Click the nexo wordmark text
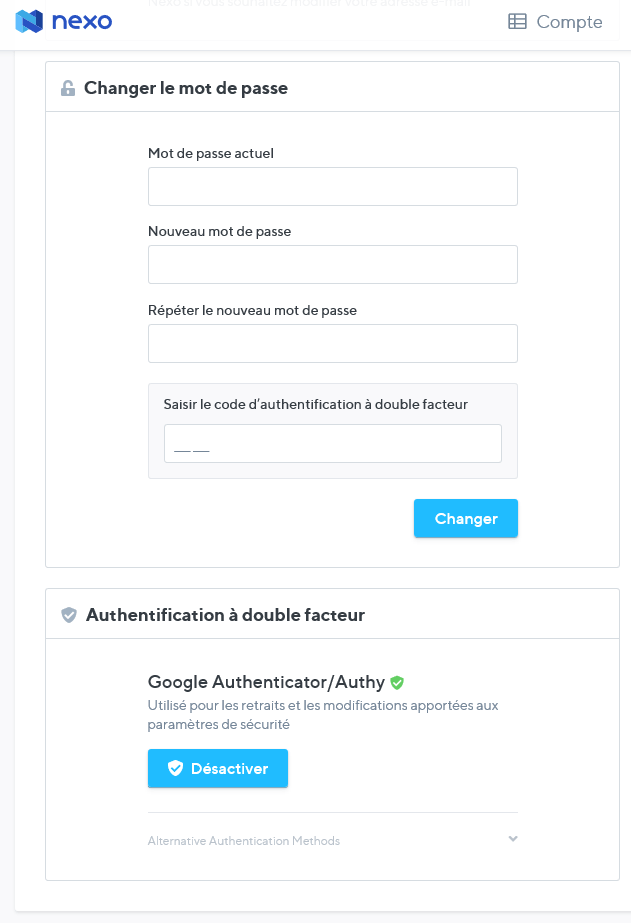Screen dimensions: 631x923 tap(83, 20)
